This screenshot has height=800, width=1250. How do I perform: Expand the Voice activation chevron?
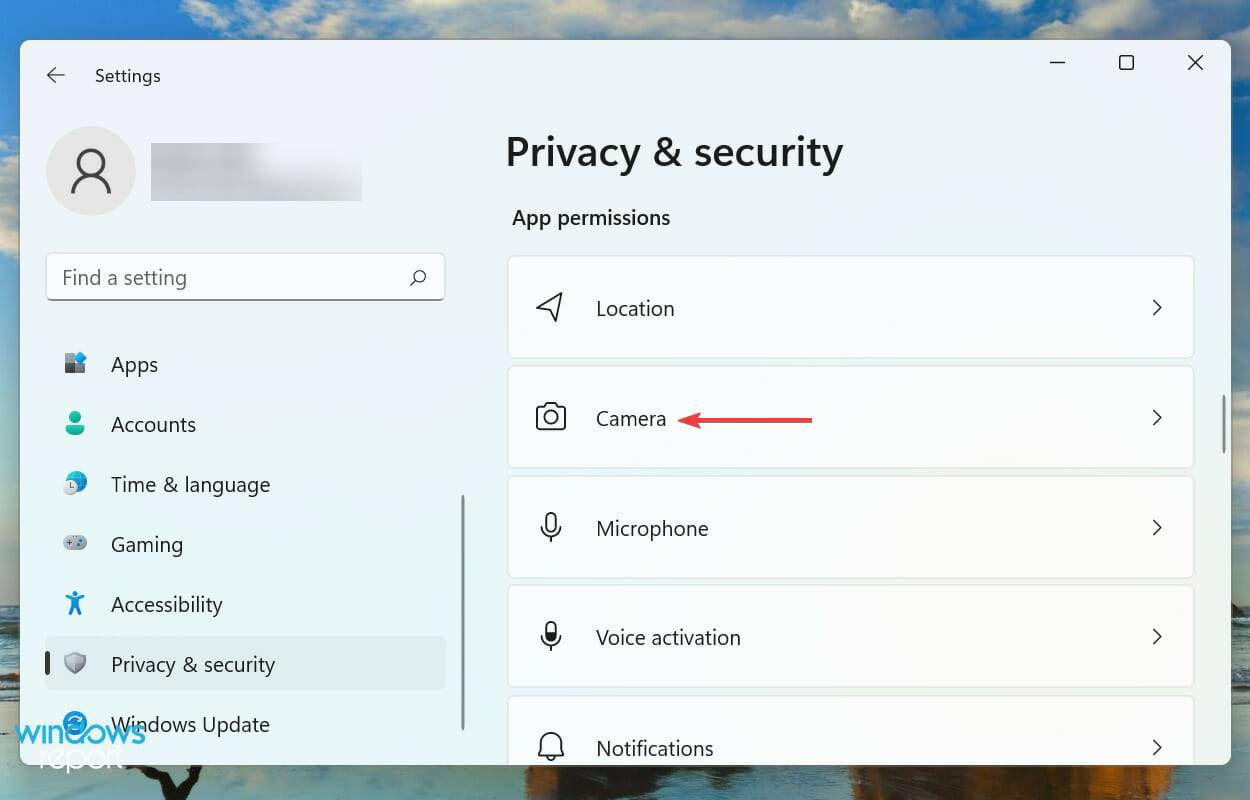(x=1157, y=637)
